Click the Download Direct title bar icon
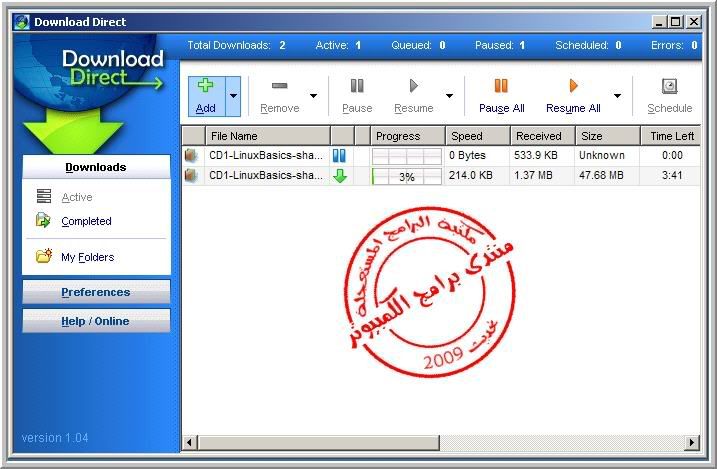The height and width of the screenshot is (469, 717). [21, 22]
